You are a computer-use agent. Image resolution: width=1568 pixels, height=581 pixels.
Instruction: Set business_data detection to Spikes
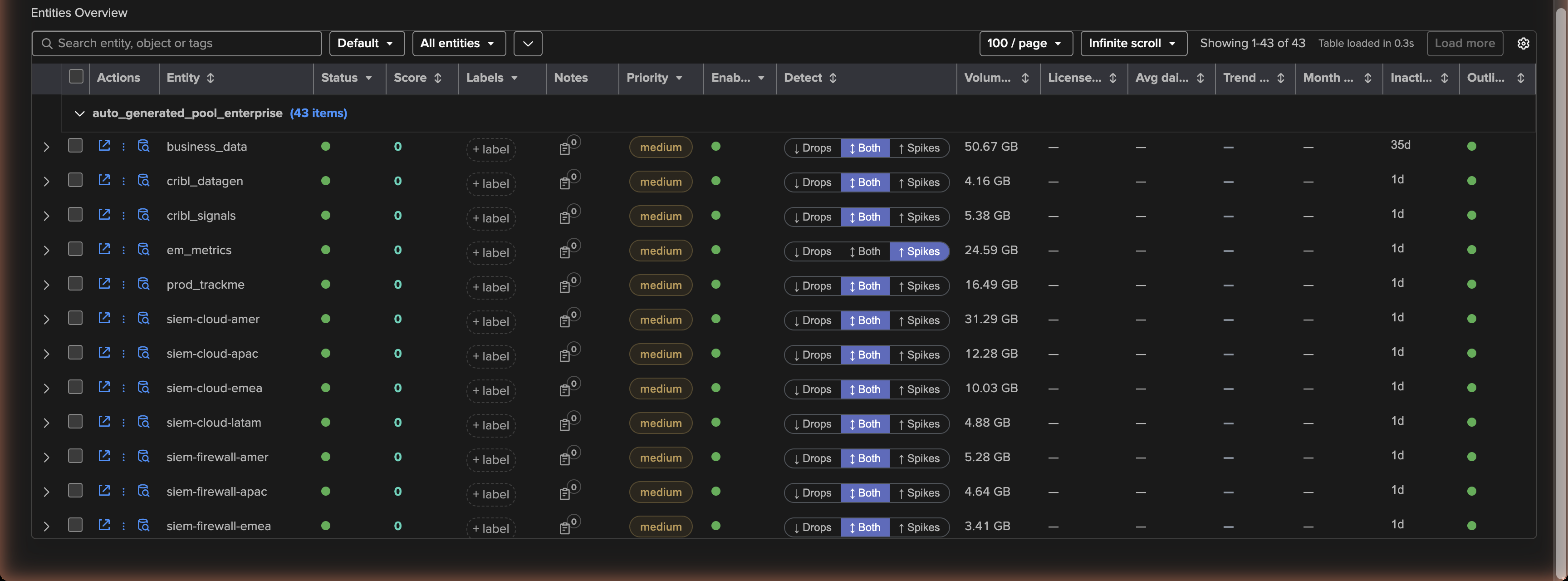pos(919,148)
